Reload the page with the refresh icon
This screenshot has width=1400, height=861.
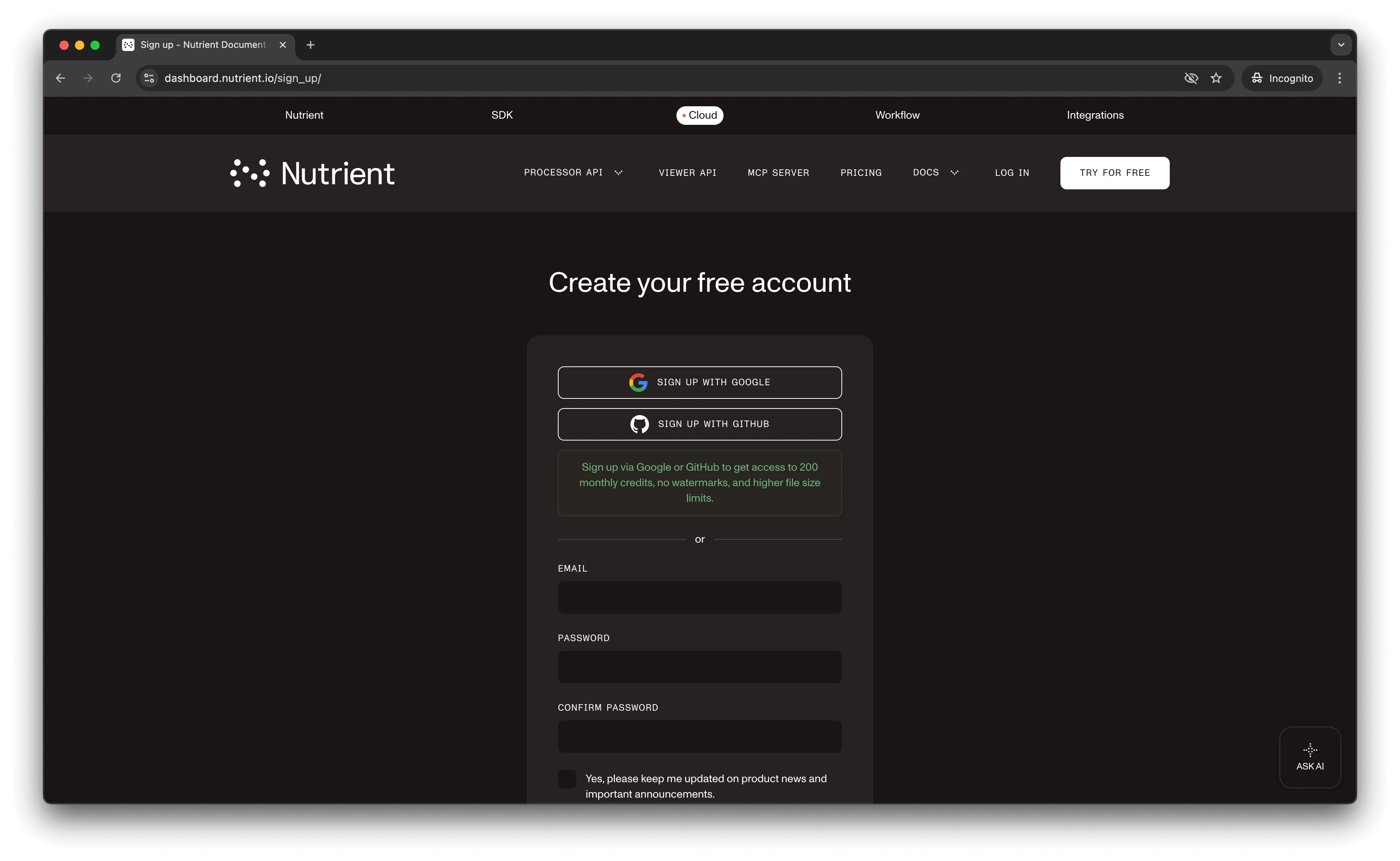point(116,78)
